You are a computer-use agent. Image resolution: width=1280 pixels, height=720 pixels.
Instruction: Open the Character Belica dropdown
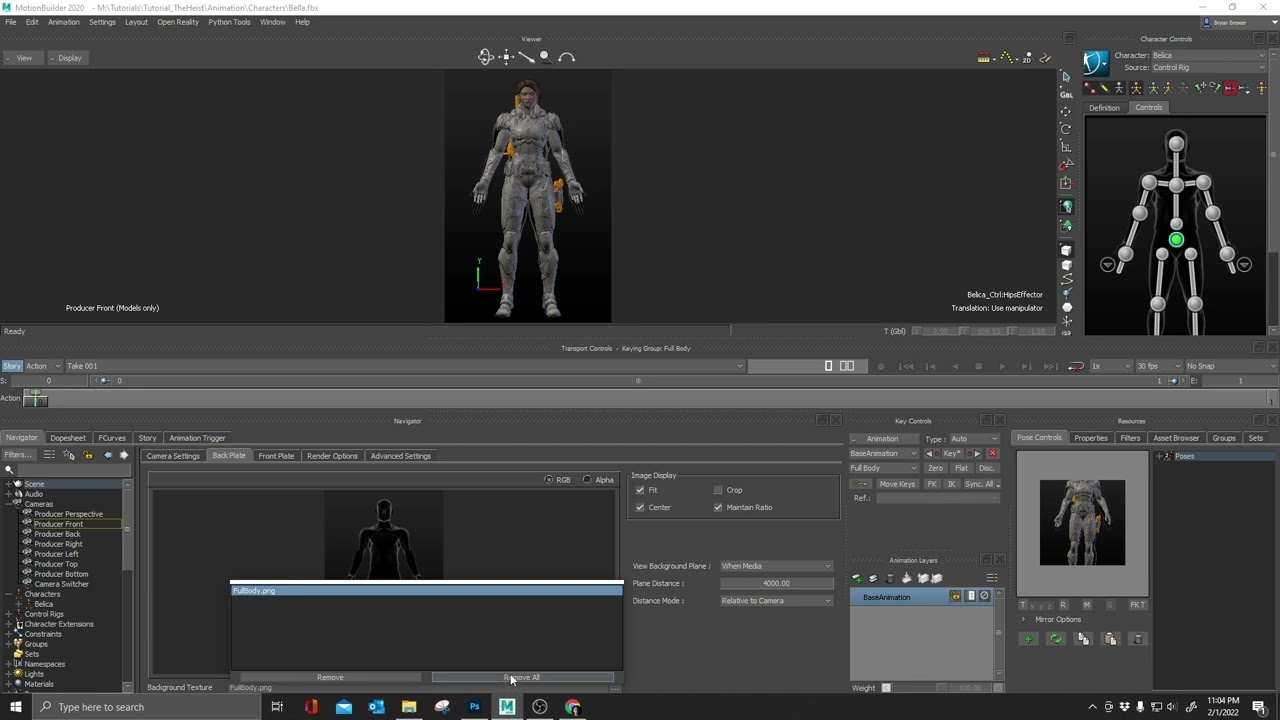[x=1207, y=55]
